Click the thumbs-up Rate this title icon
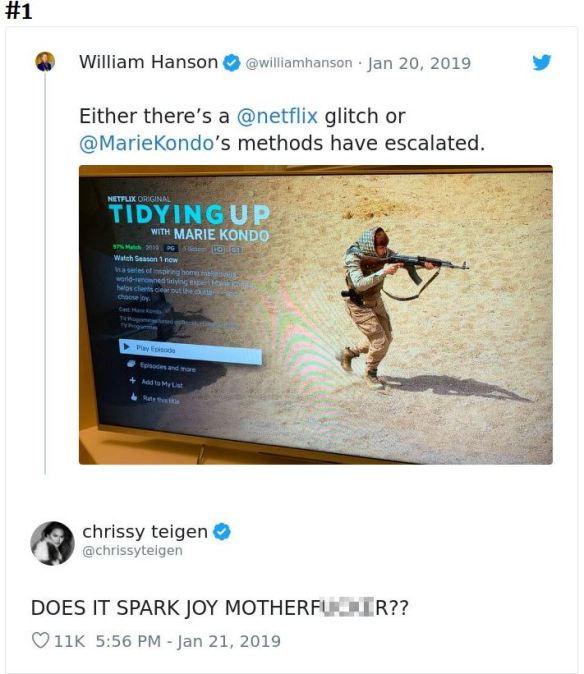This screenshot has height=674, width=584. pos(134,397)
